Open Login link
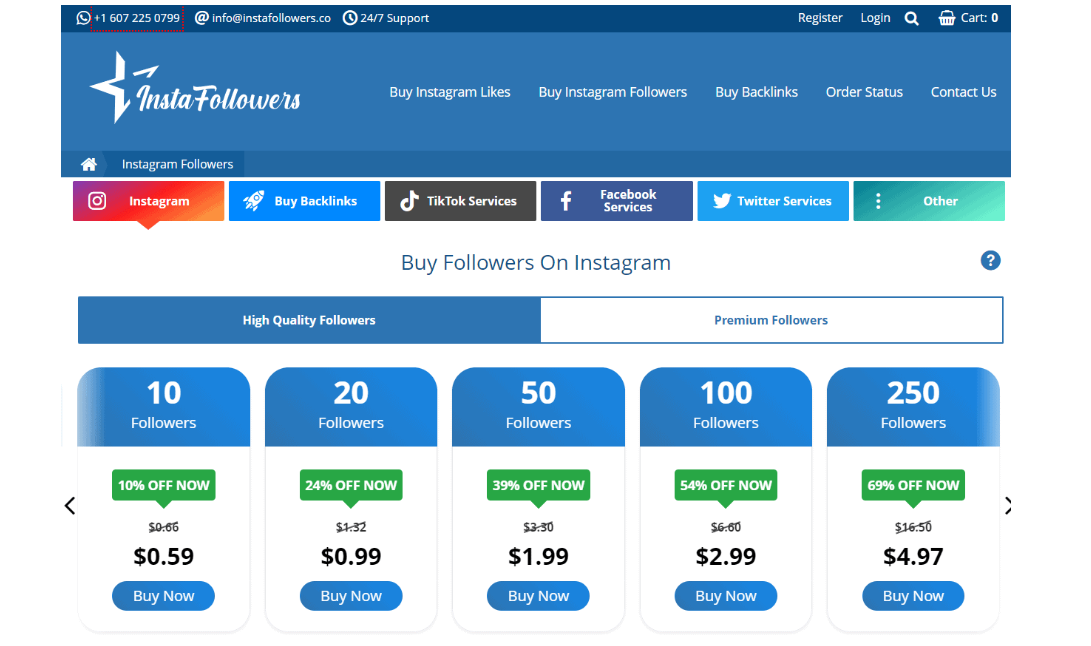Screen dimensions: 1091x646 click(875, 18)
